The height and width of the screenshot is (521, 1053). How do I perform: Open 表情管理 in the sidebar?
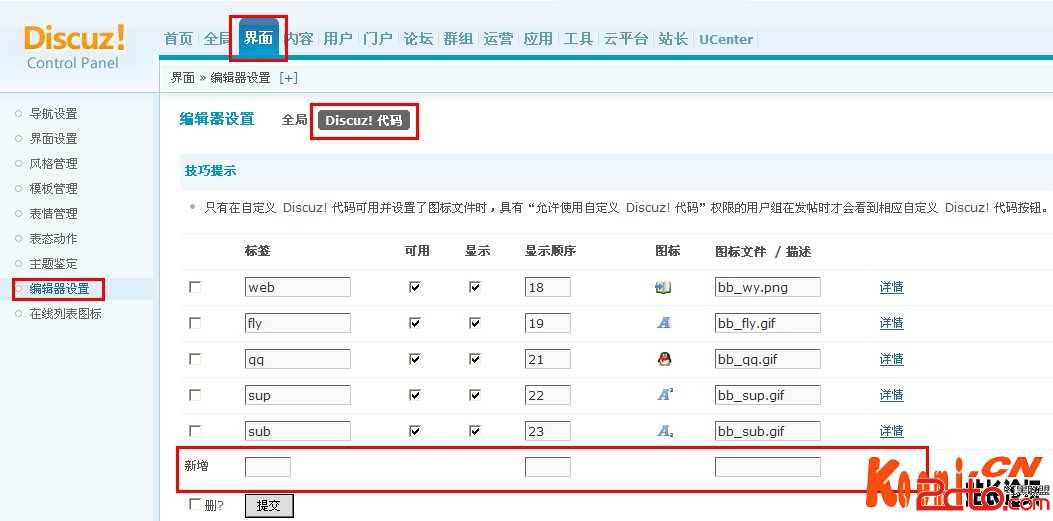coord(54,214)
